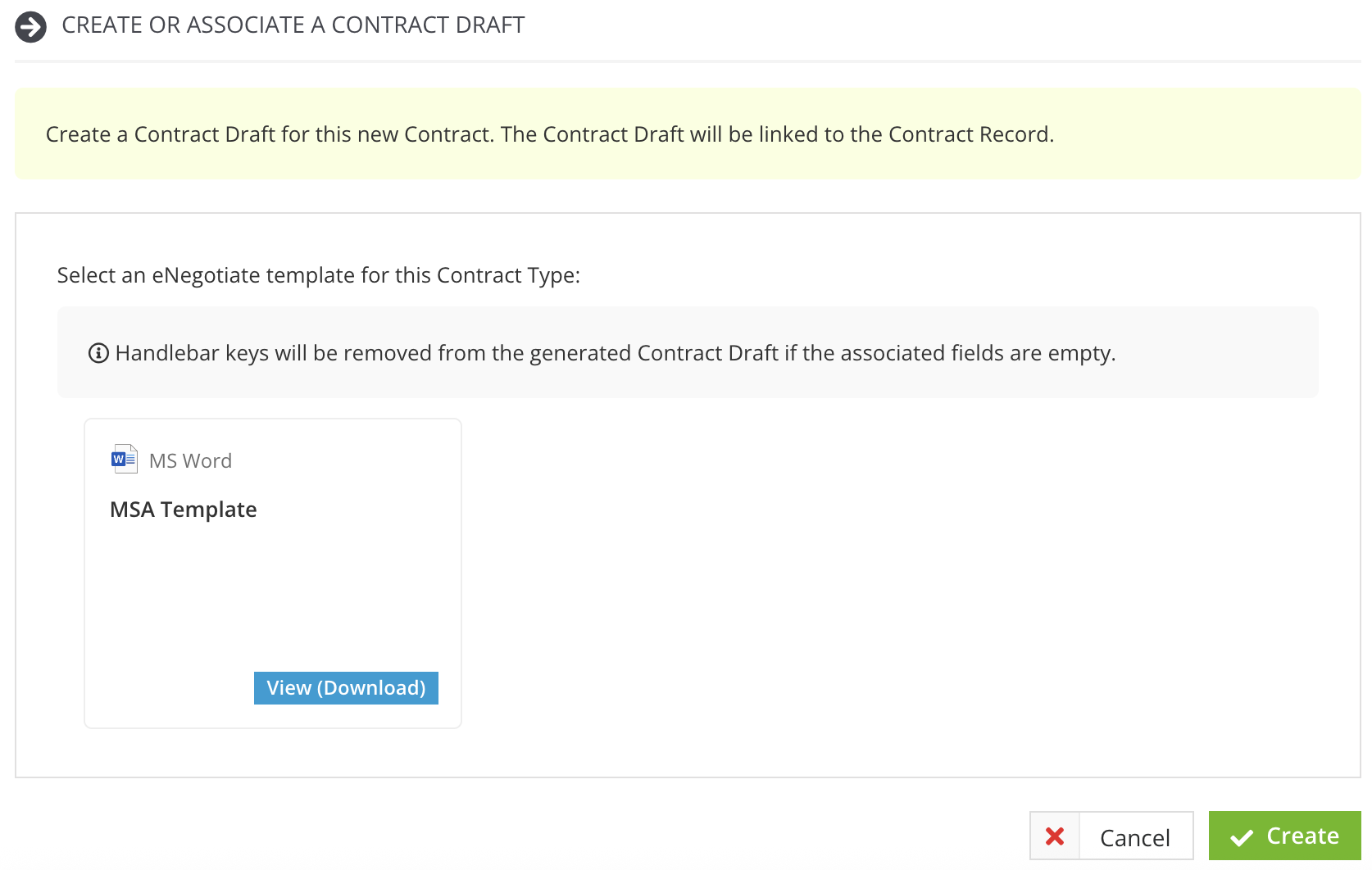The height and width of the screenshot is (870, 1372).
Task: Click the MSA Template title text
Action: click(184, 510)
